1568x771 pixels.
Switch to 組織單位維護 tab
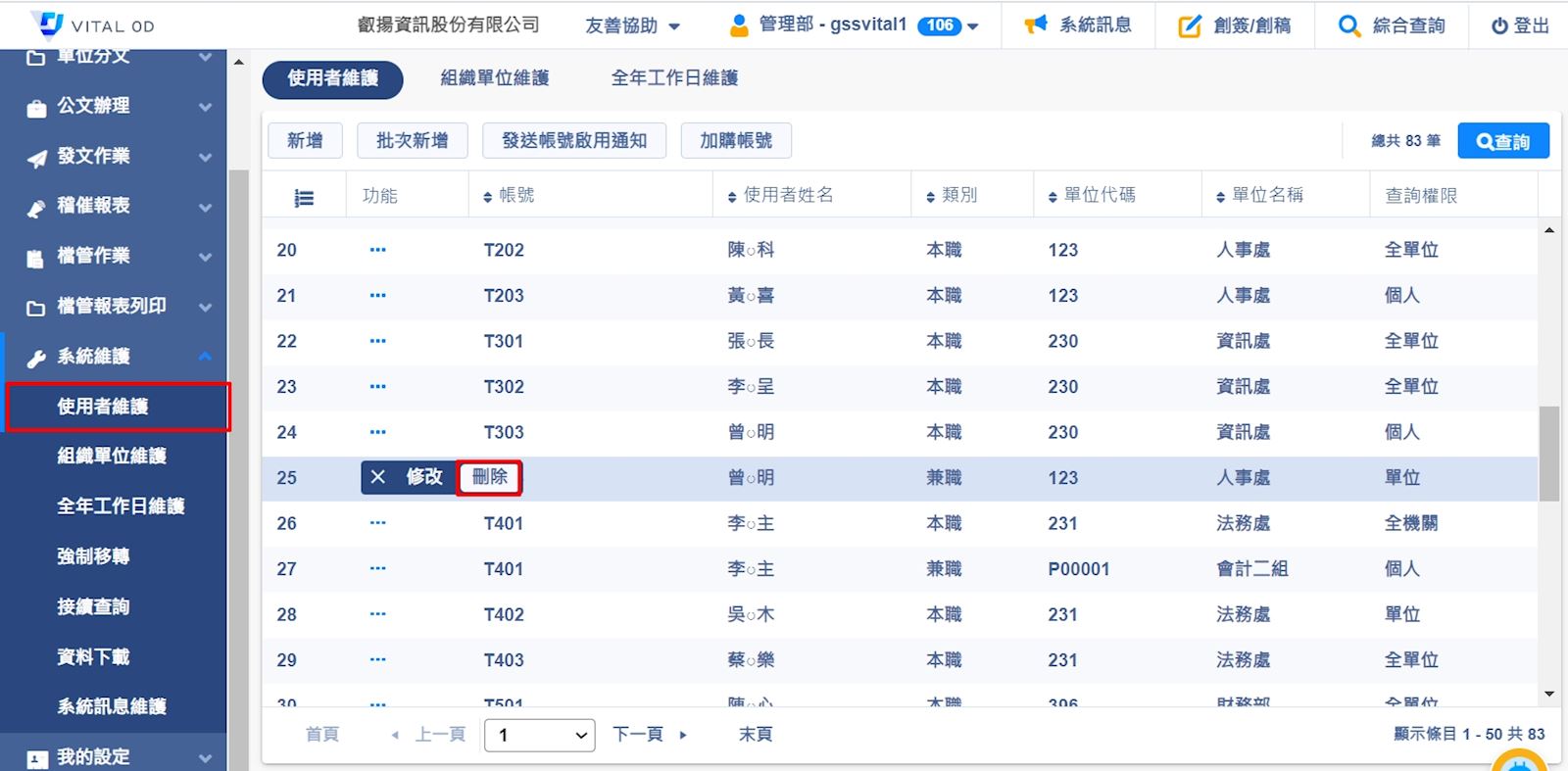[494, 78]
